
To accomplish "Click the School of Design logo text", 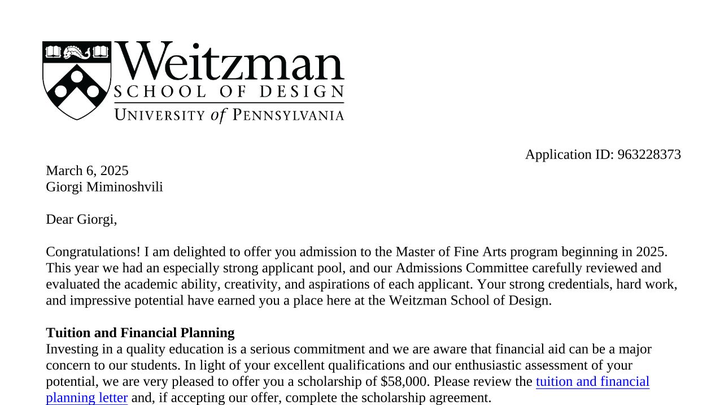I will pos(229,92).
